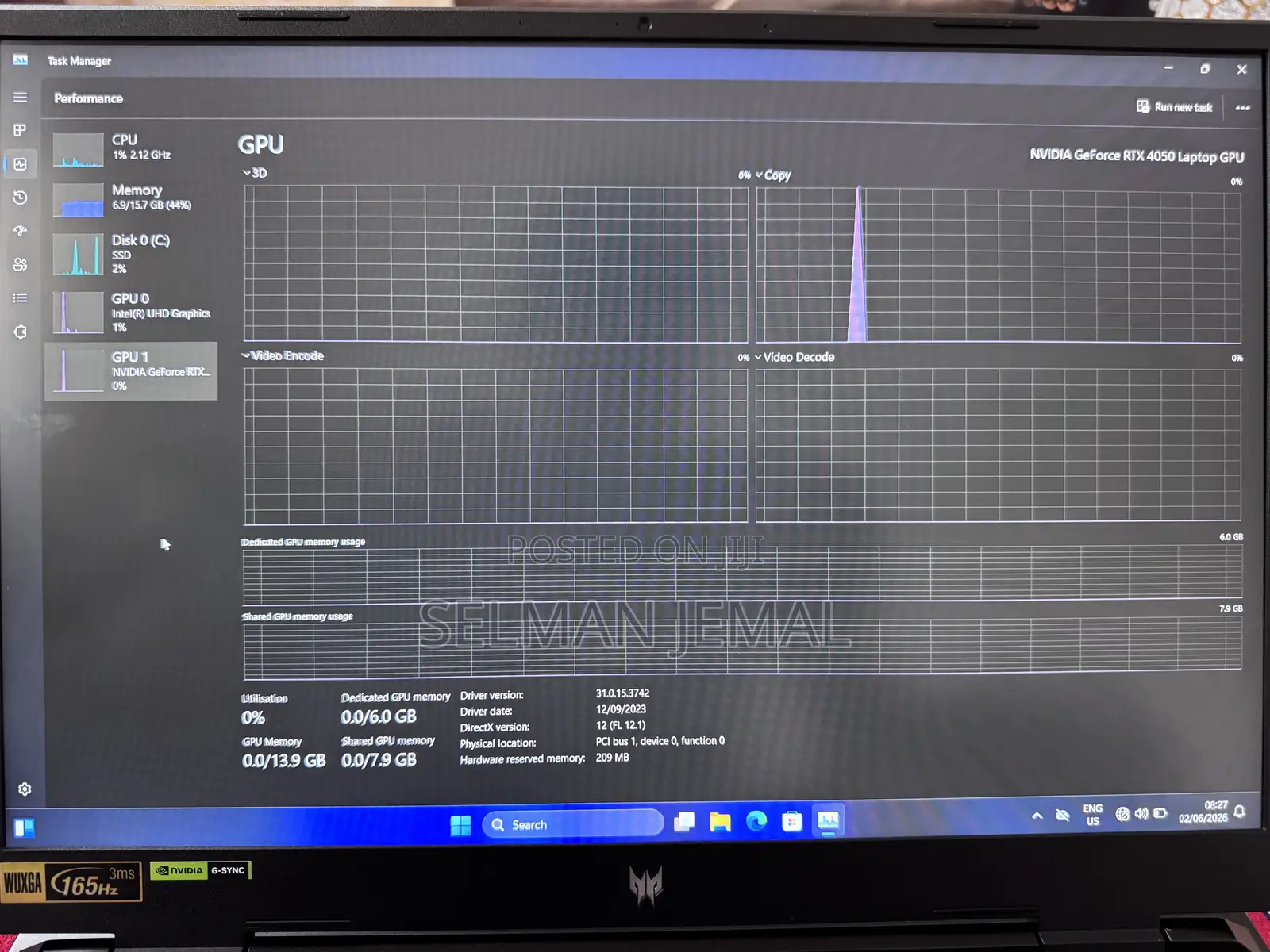The image size is (1270, 952).
Task: Open the Services icon in sidebar
Action: pyautogui.click(x=21, y=332)
